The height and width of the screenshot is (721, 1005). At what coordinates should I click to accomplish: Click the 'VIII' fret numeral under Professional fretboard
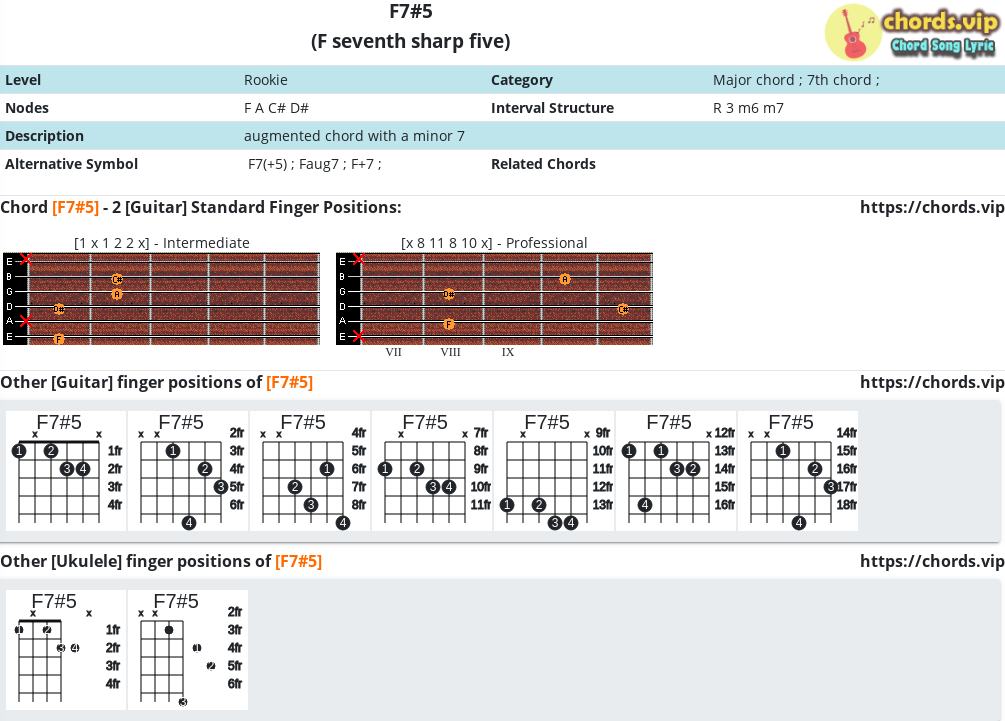(x=451, y=352)
